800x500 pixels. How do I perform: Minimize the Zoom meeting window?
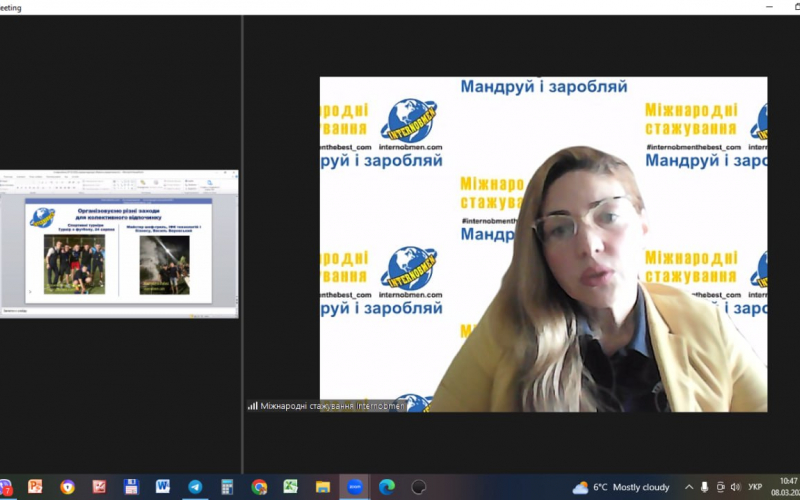point(769,7)
